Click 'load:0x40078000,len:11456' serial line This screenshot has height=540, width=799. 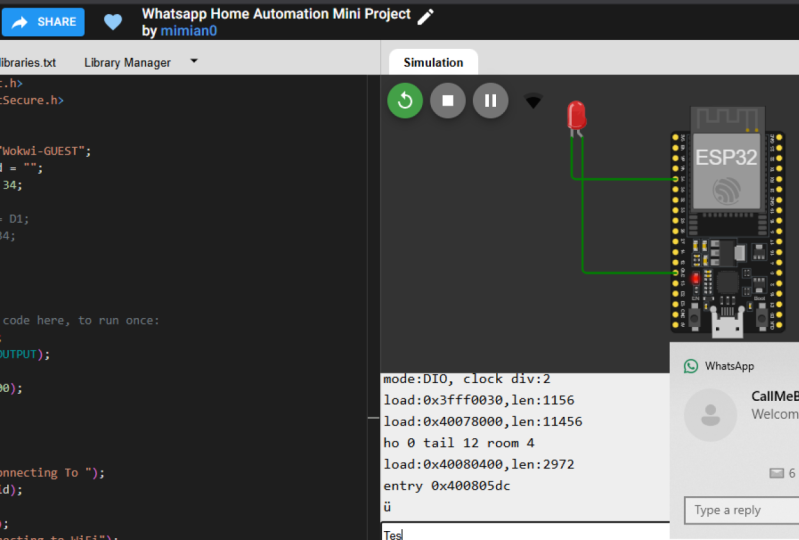[483, 421]
